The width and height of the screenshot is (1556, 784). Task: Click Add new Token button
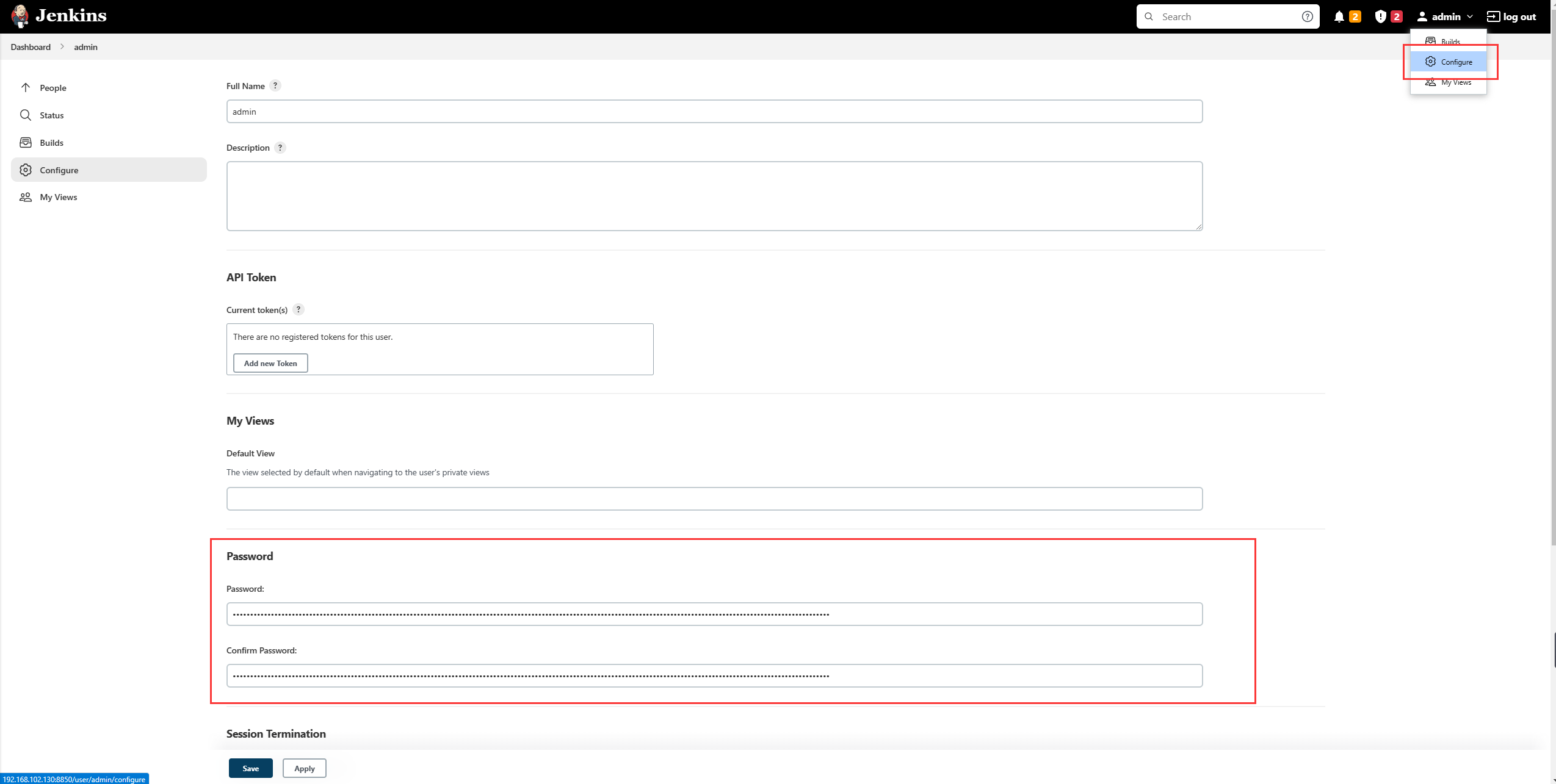[270, 362]
